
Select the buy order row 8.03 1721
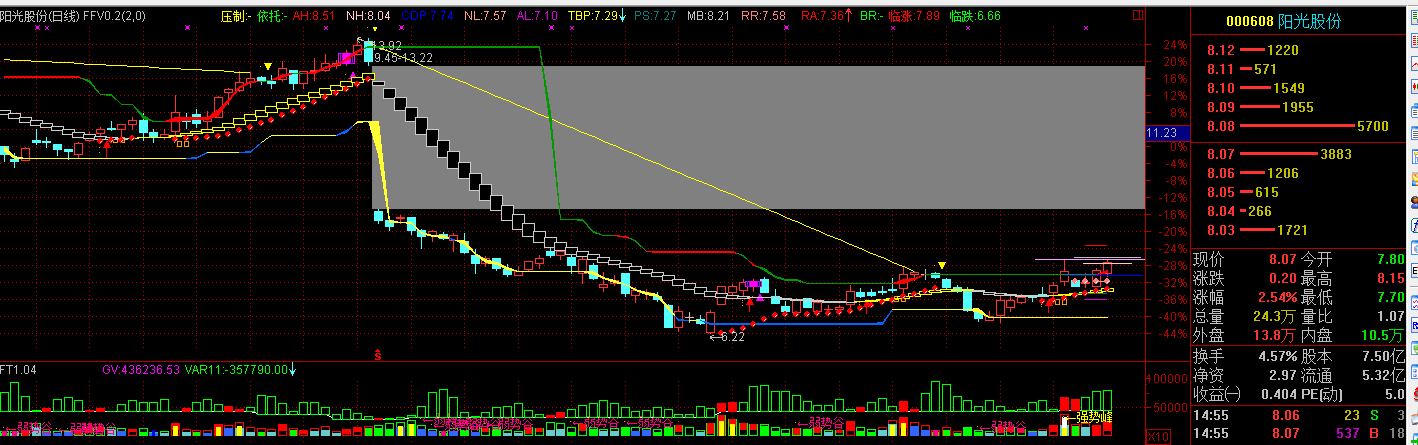[x=1299, y=230]
